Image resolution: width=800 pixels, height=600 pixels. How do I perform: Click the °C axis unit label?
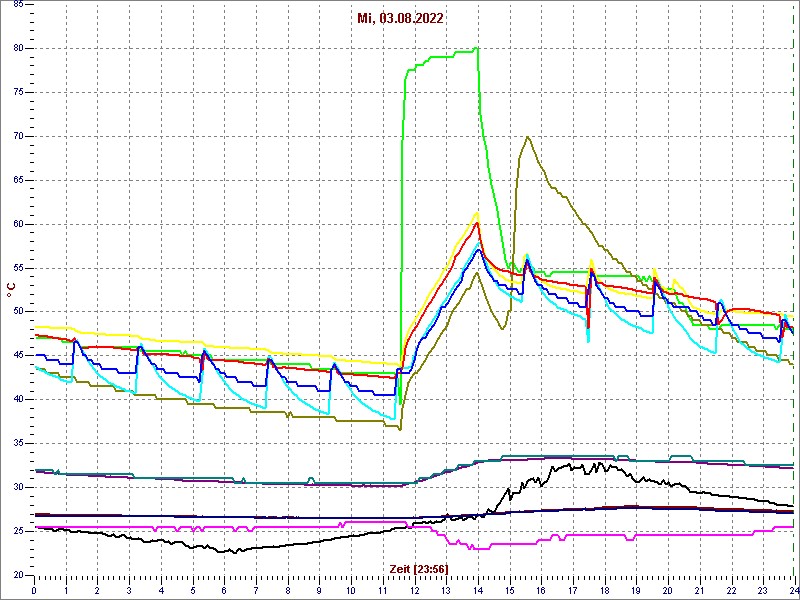pyautogui.click(x=11, y=291)
